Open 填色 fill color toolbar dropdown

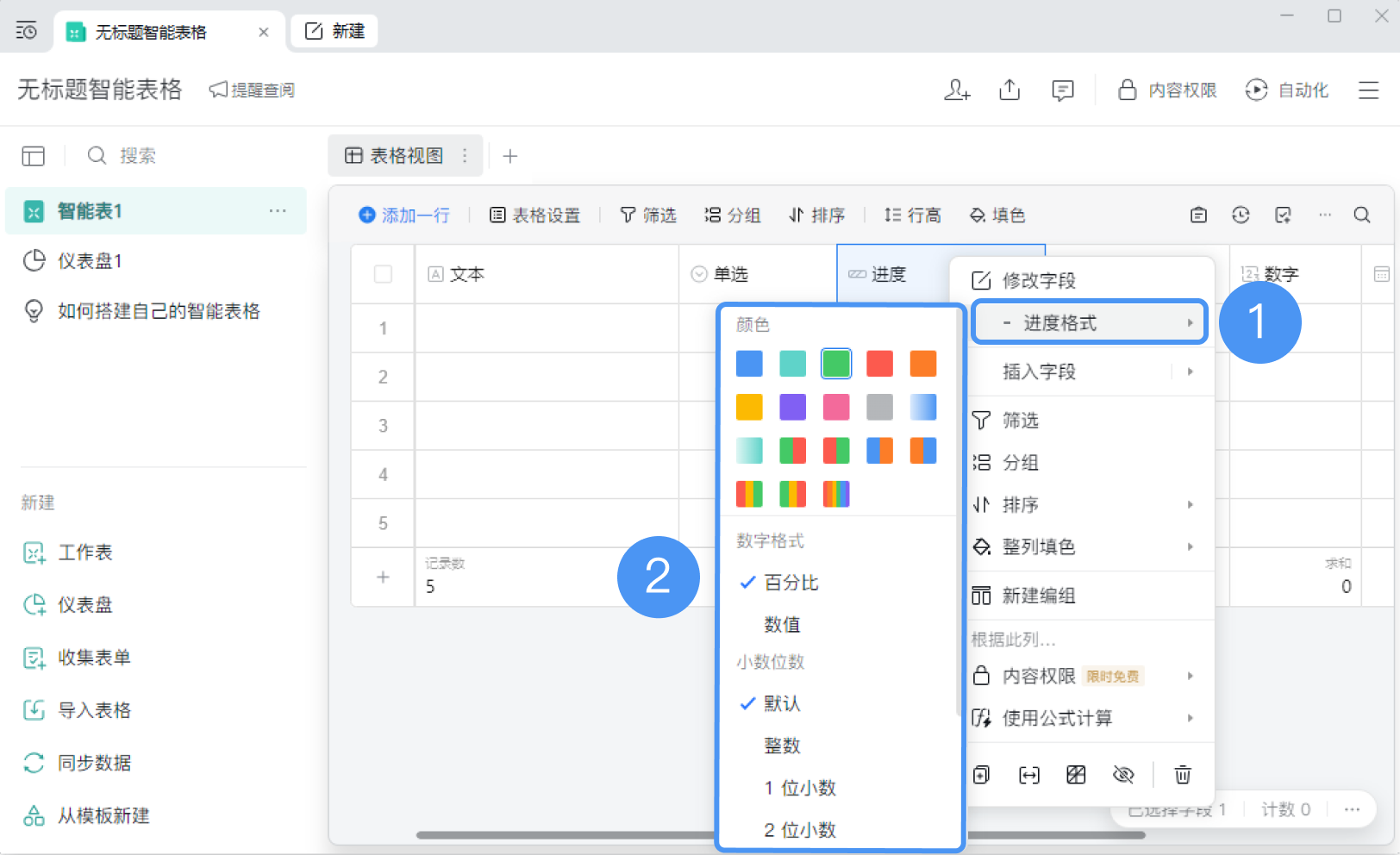[997, 215]
